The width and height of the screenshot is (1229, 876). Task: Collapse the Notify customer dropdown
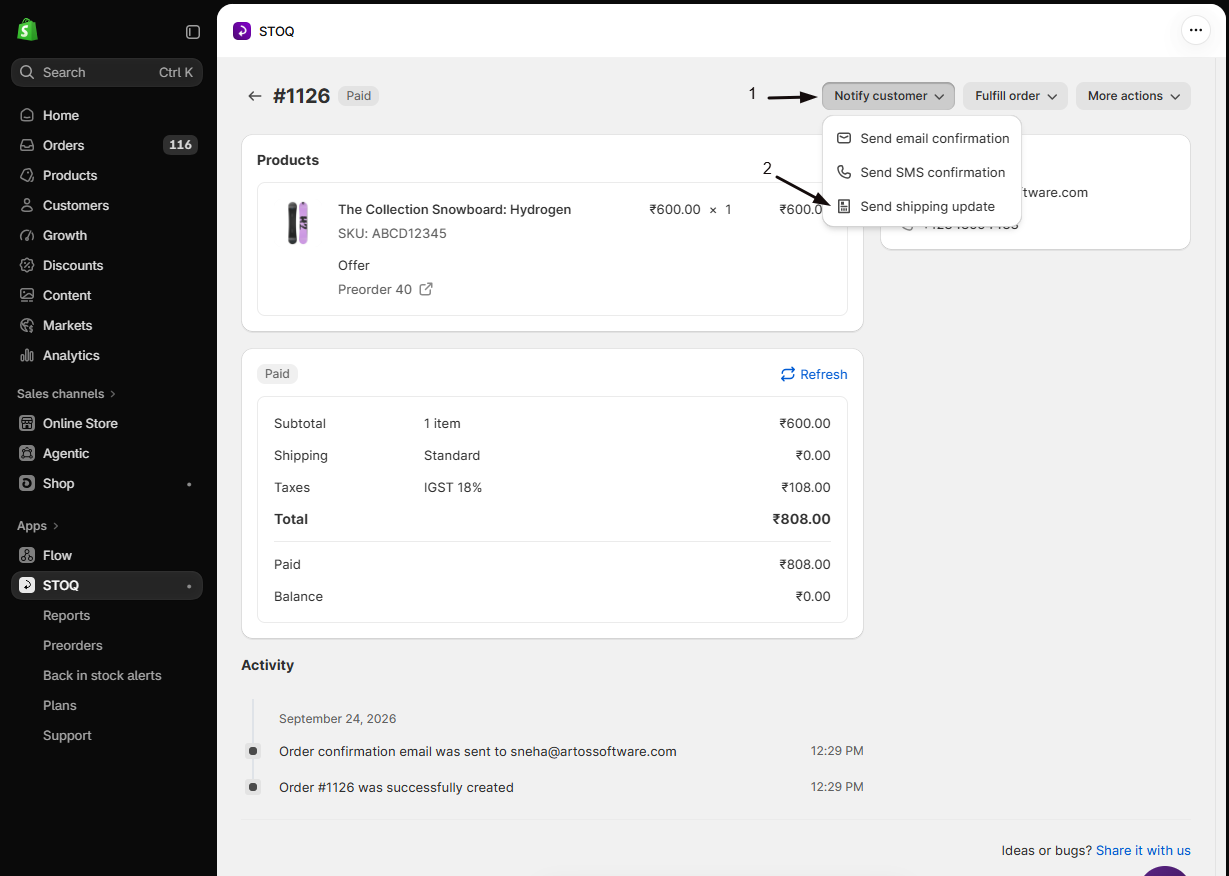pos(888,96)
